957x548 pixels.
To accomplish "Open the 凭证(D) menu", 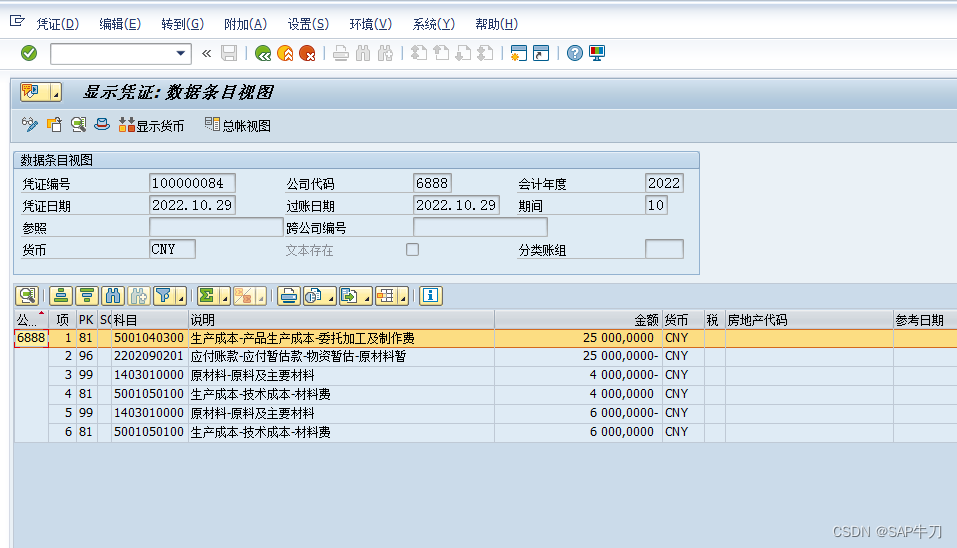I will click(x=57, y=24).
